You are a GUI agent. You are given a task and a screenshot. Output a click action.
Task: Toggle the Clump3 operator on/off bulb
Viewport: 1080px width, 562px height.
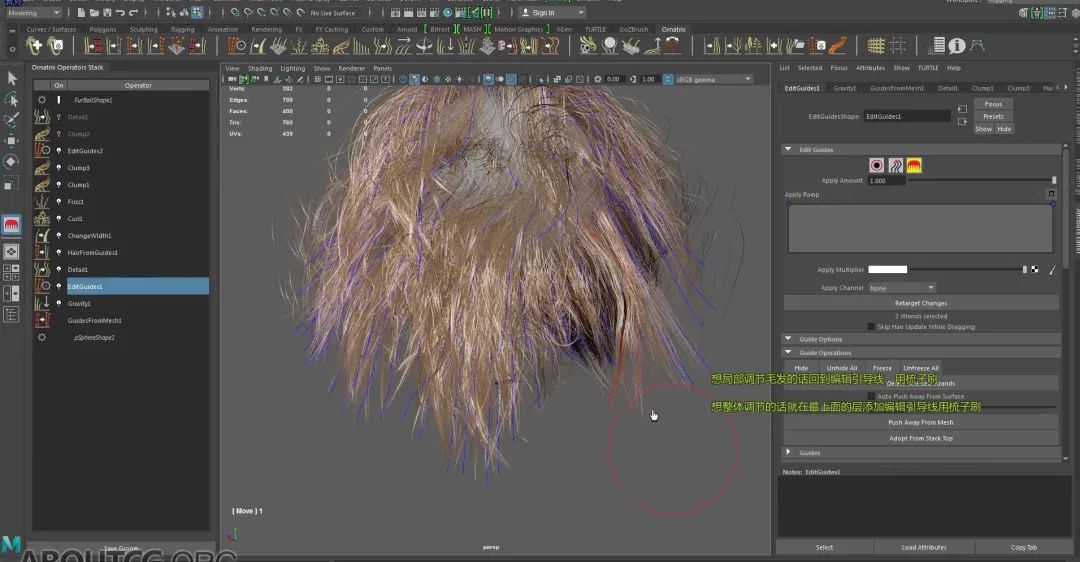[59, 168]
